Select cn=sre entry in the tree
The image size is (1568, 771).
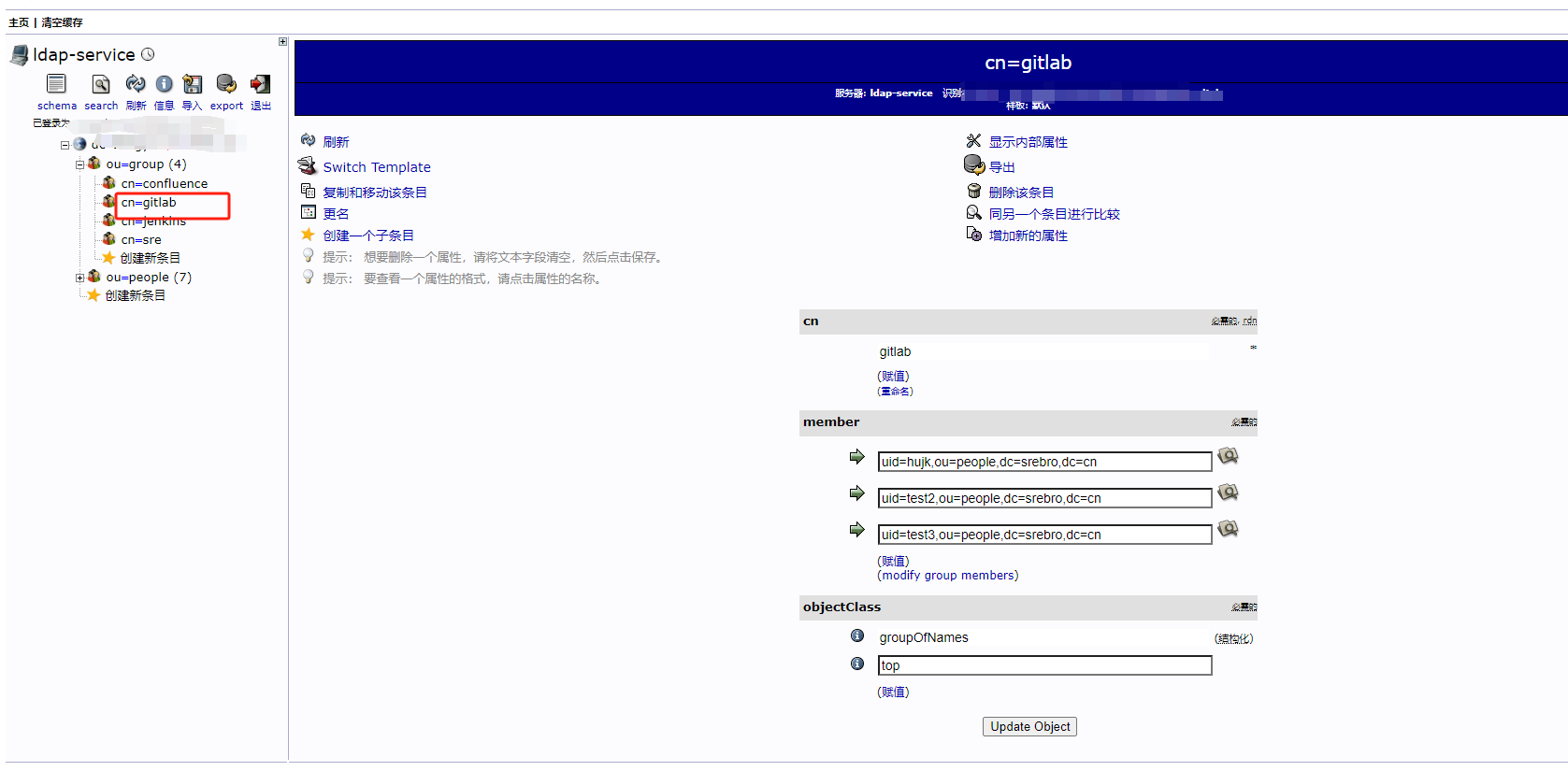click(140, 240)
